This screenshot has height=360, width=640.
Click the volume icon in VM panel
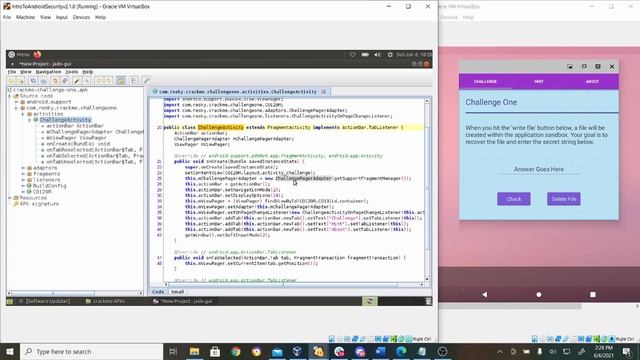pos(378,55)
